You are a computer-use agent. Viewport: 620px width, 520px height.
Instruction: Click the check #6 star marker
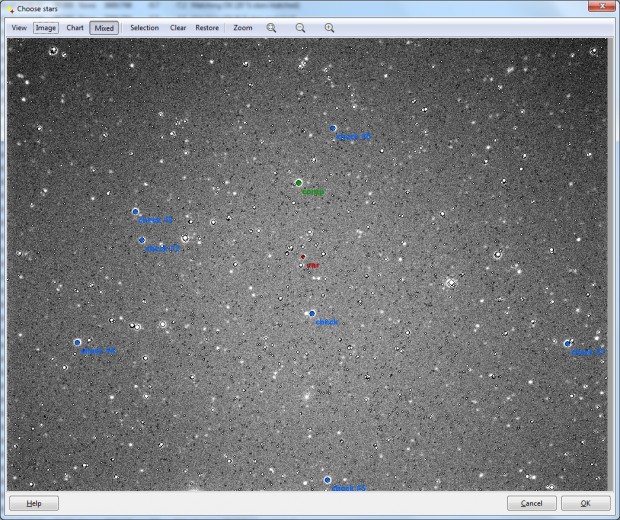pyautogui.click(x=333, y=128)
